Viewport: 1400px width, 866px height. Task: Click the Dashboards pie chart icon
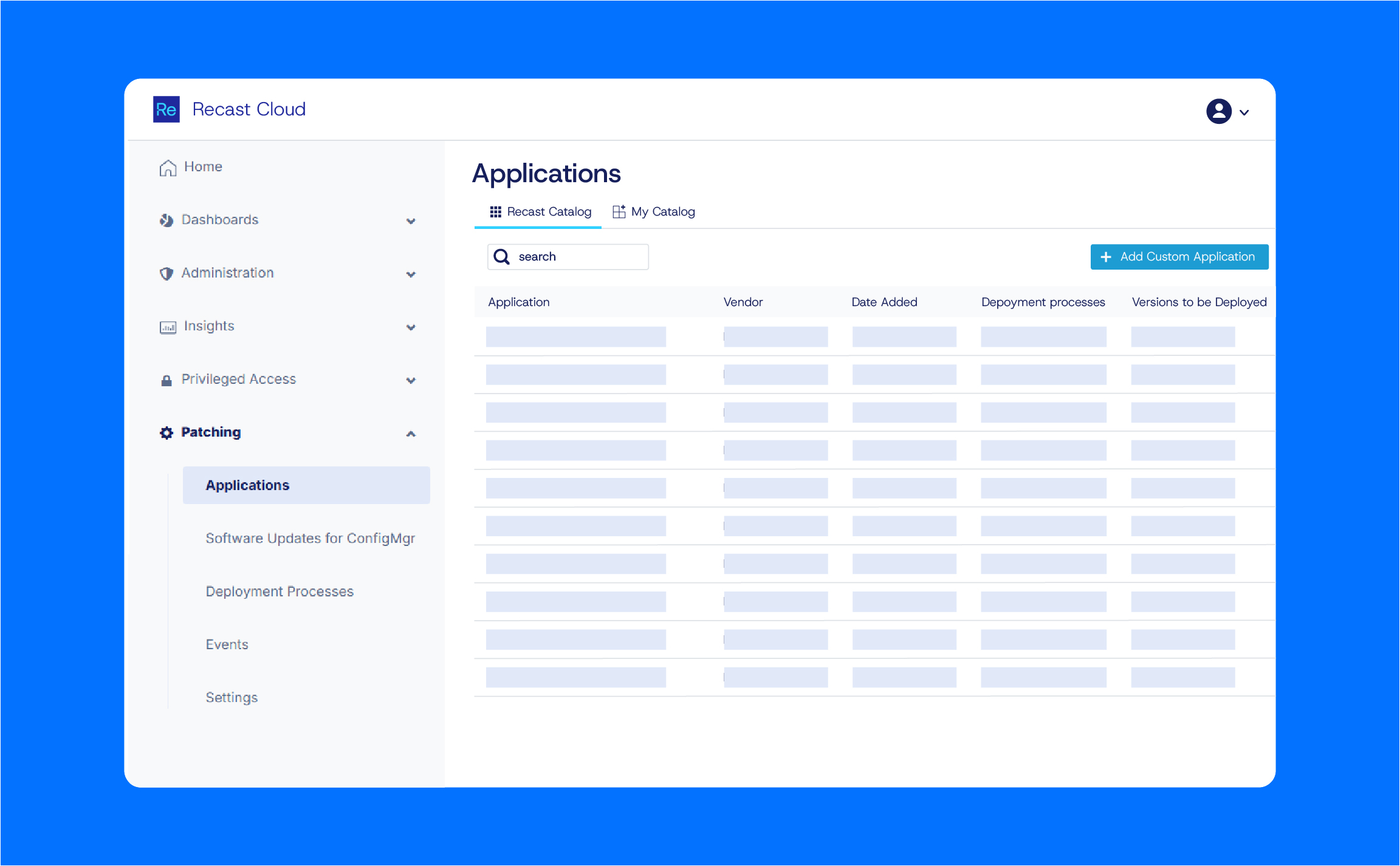(x=166, y=220)
